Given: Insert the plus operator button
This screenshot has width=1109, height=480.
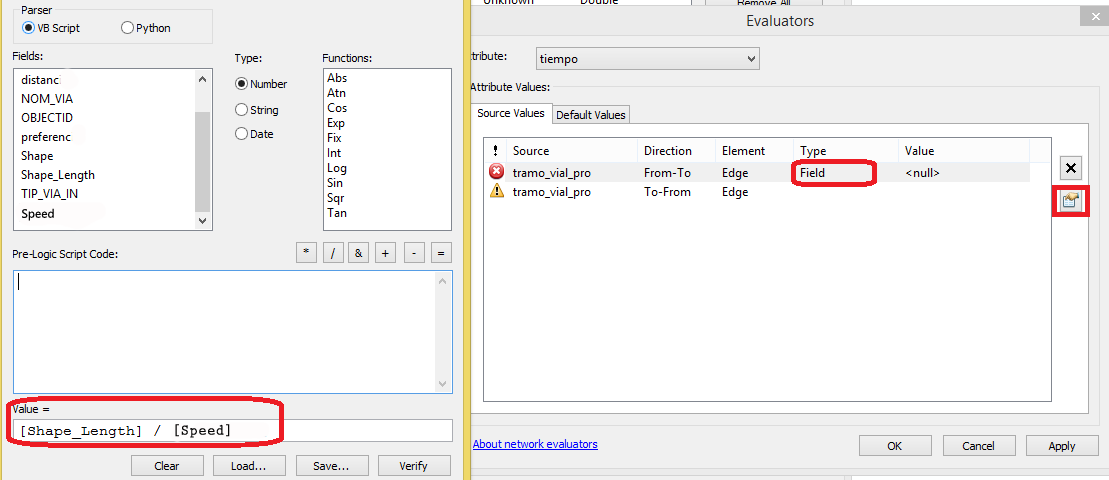Looking at the screenshot, I should click(x=386, y=253).
